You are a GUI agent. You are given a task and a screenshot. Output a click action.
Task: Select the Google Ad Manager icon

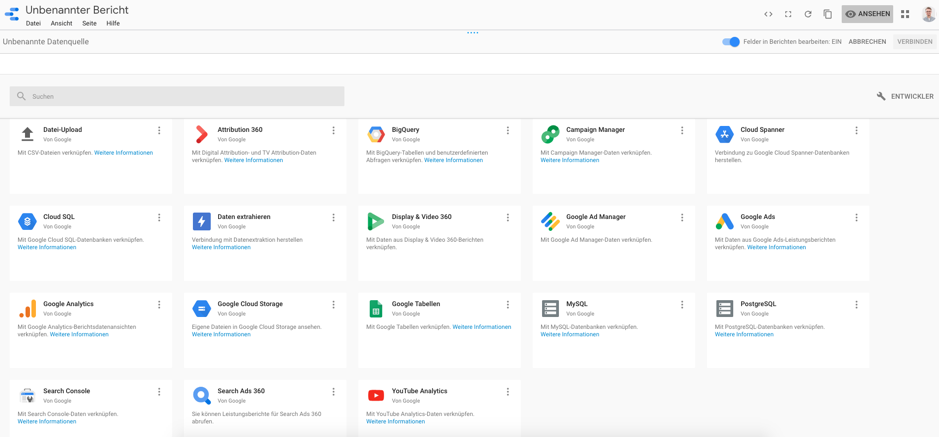tap(550, 221)
